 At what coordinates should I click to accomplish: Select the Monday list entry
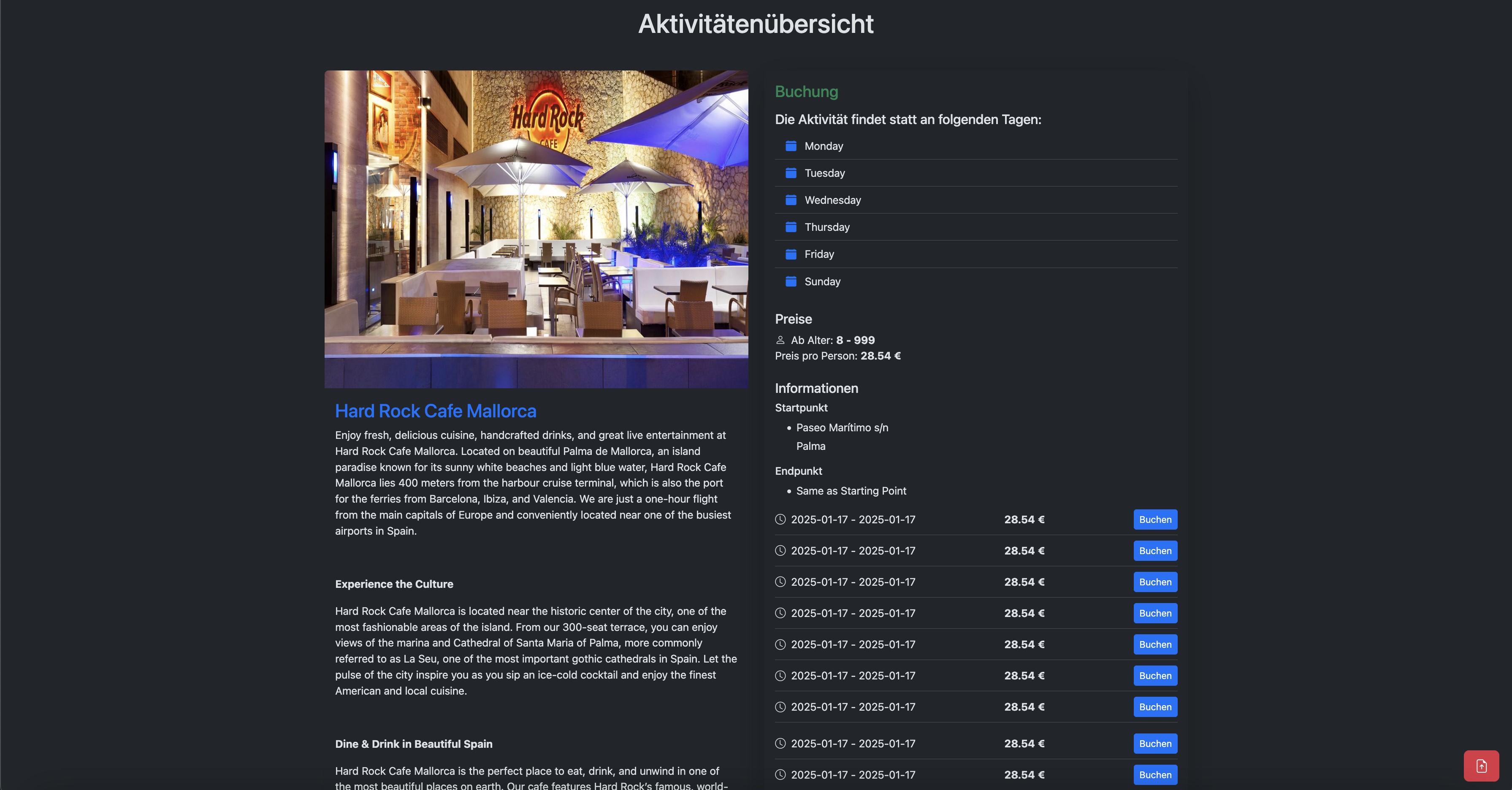point(975,146)
